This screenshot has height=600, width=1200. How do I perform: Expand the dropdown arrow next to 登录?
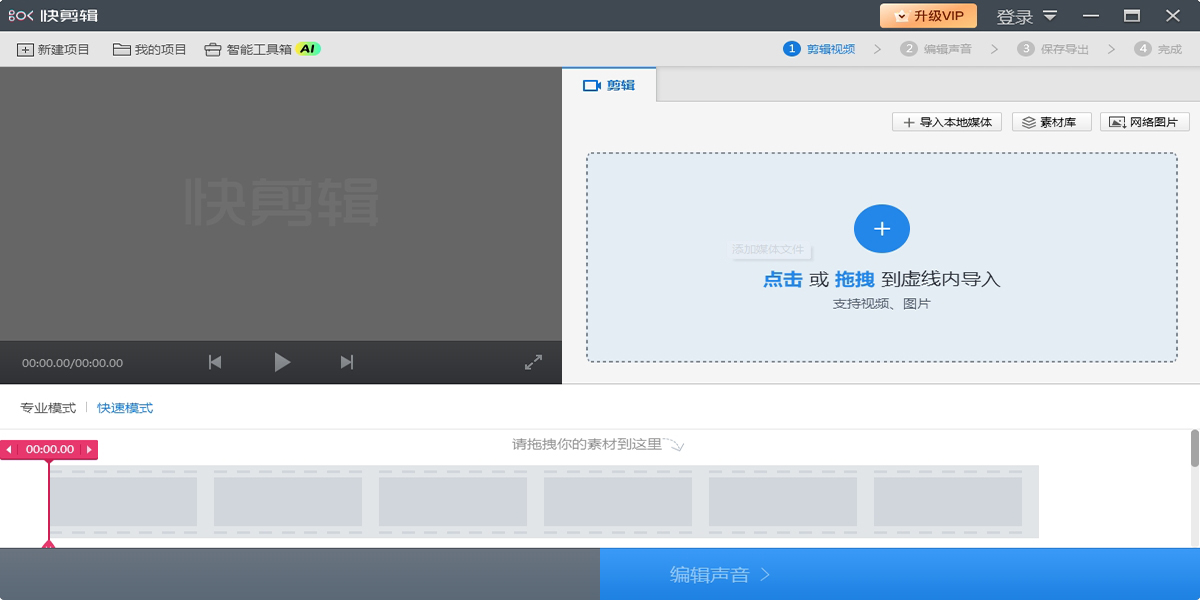pos(1050,15)
